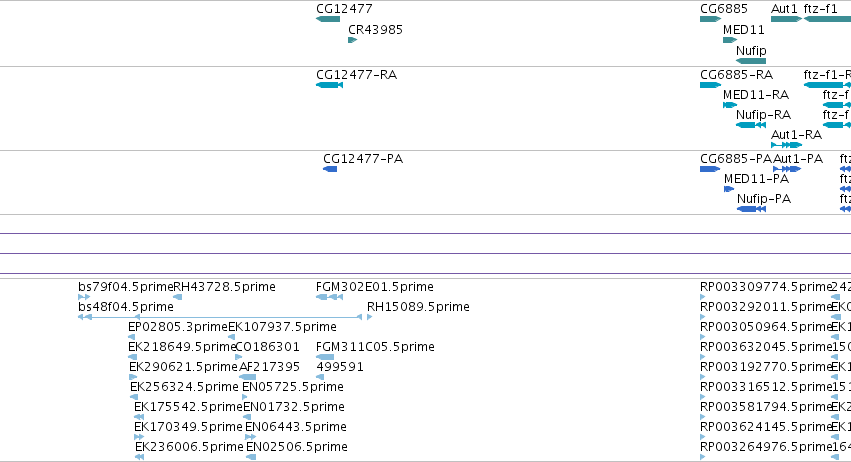The width and height of the screenshot is (851, 462).
Task: Select the CG12477 gene glyph
Action: tap(328, 20)
